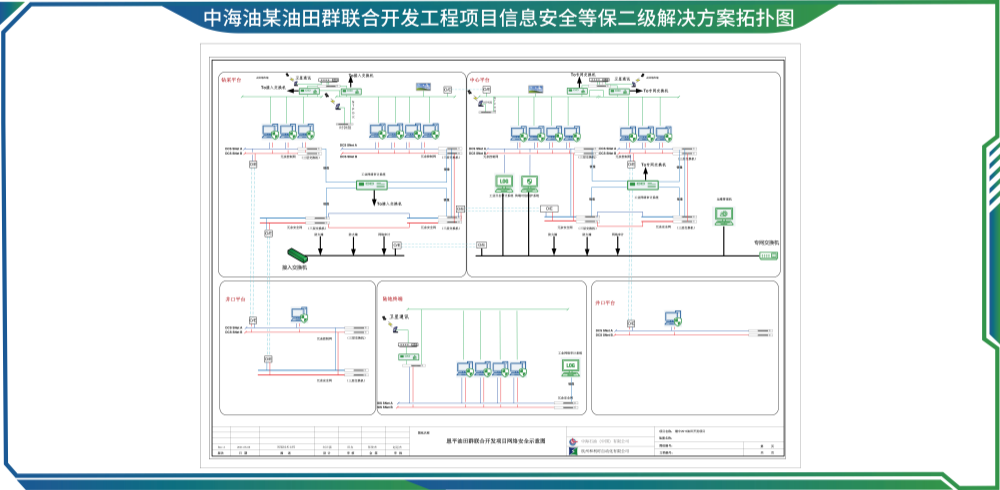Click the 中心平台 section label
The height and width of the screenshot is (490, 1000).
pyautogui.click(x=480, y=78)
